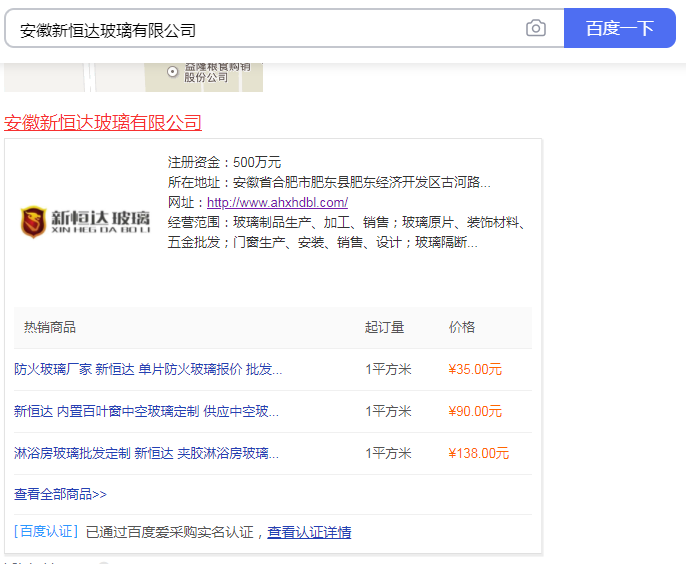Image resolution: width=686 pixels, height=564 pixels.
Task: Click 注册资金：500万元 text
Action: pyautogui.click(x=224, y=162)
